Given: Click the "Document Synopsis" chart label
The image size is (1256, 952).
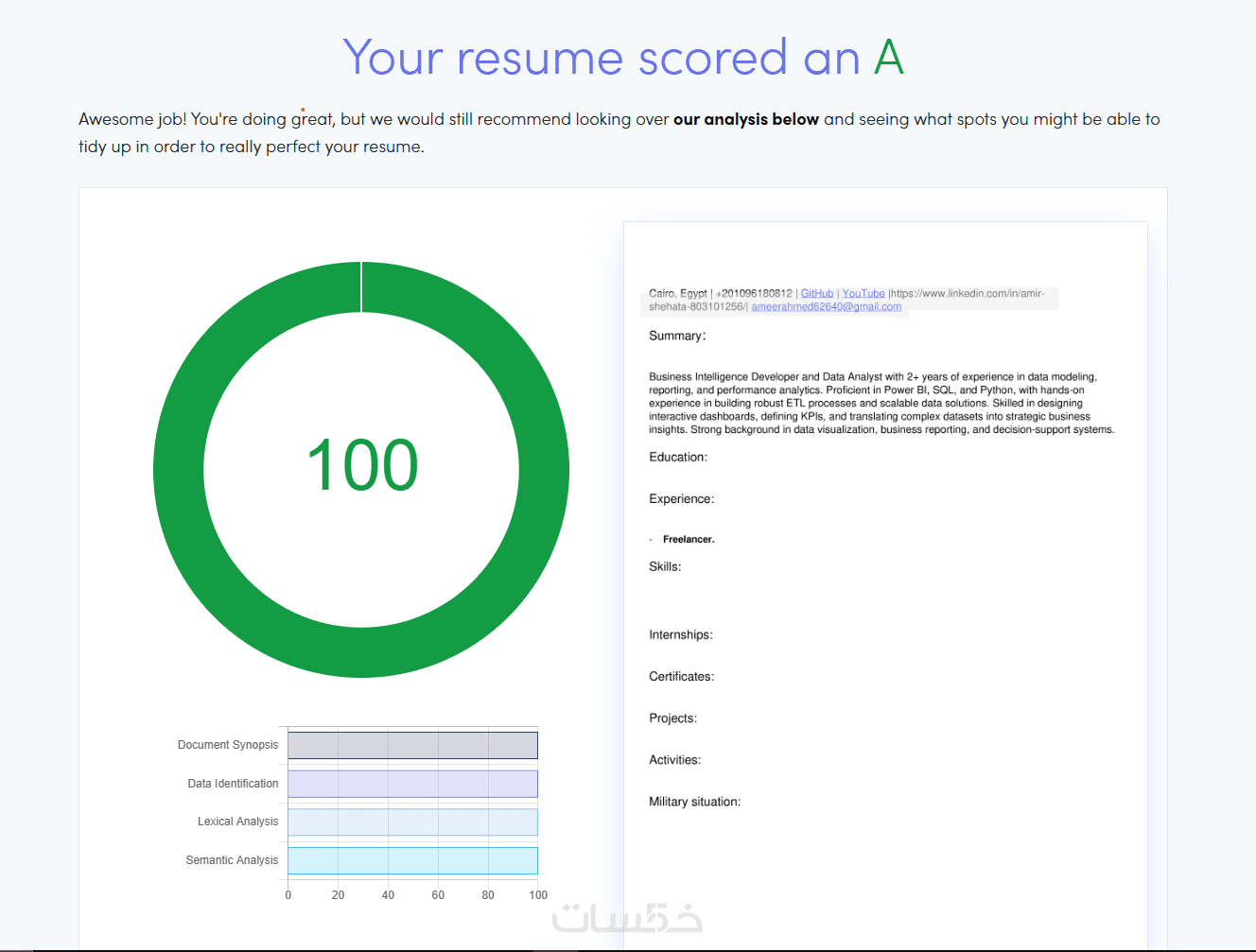Looking at the screenshot, I should 228,745.
